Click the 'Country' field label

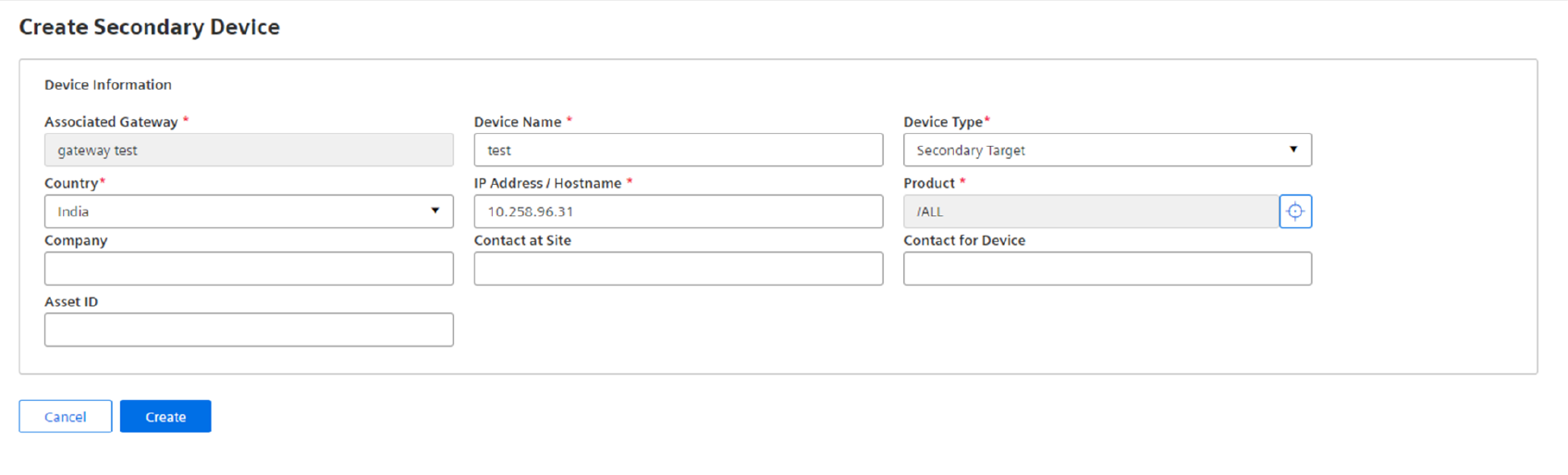tap(71, 183)
